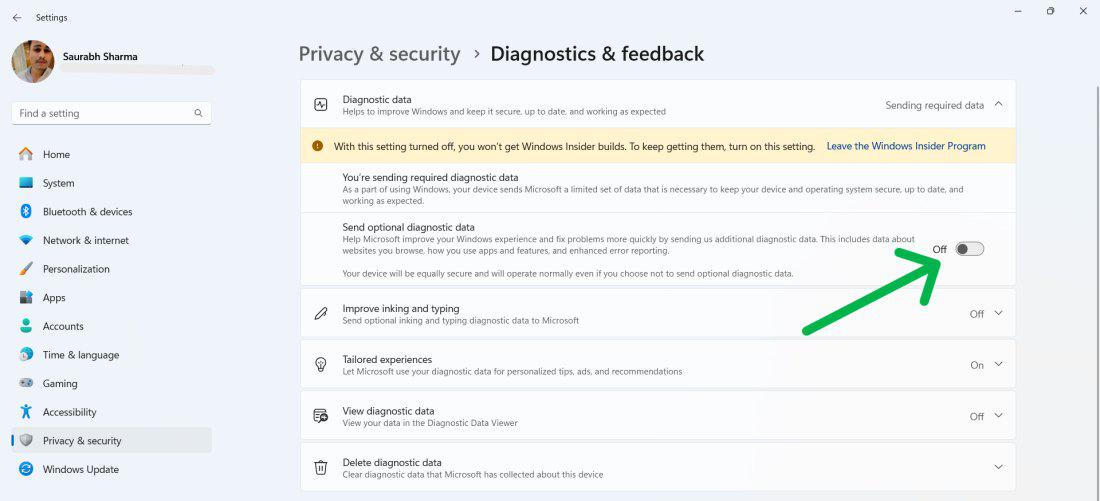Image resolution: width=1100 pixels, height=501 pixels.
Task: Expand the Tailored experiences section
Action: pos(998,365)
